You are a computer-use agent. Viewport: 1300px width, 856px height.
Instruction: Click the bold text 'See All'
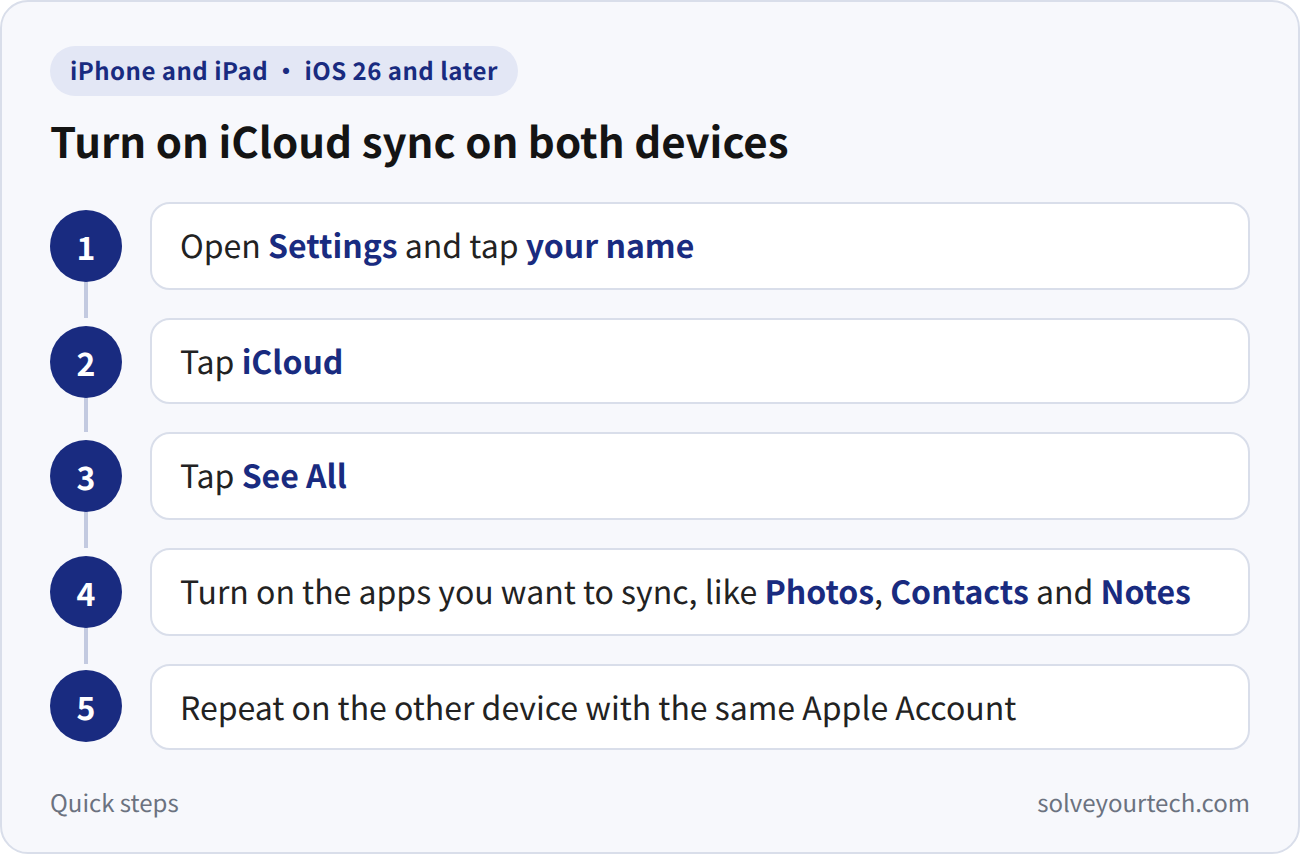(x=295, y=477)
